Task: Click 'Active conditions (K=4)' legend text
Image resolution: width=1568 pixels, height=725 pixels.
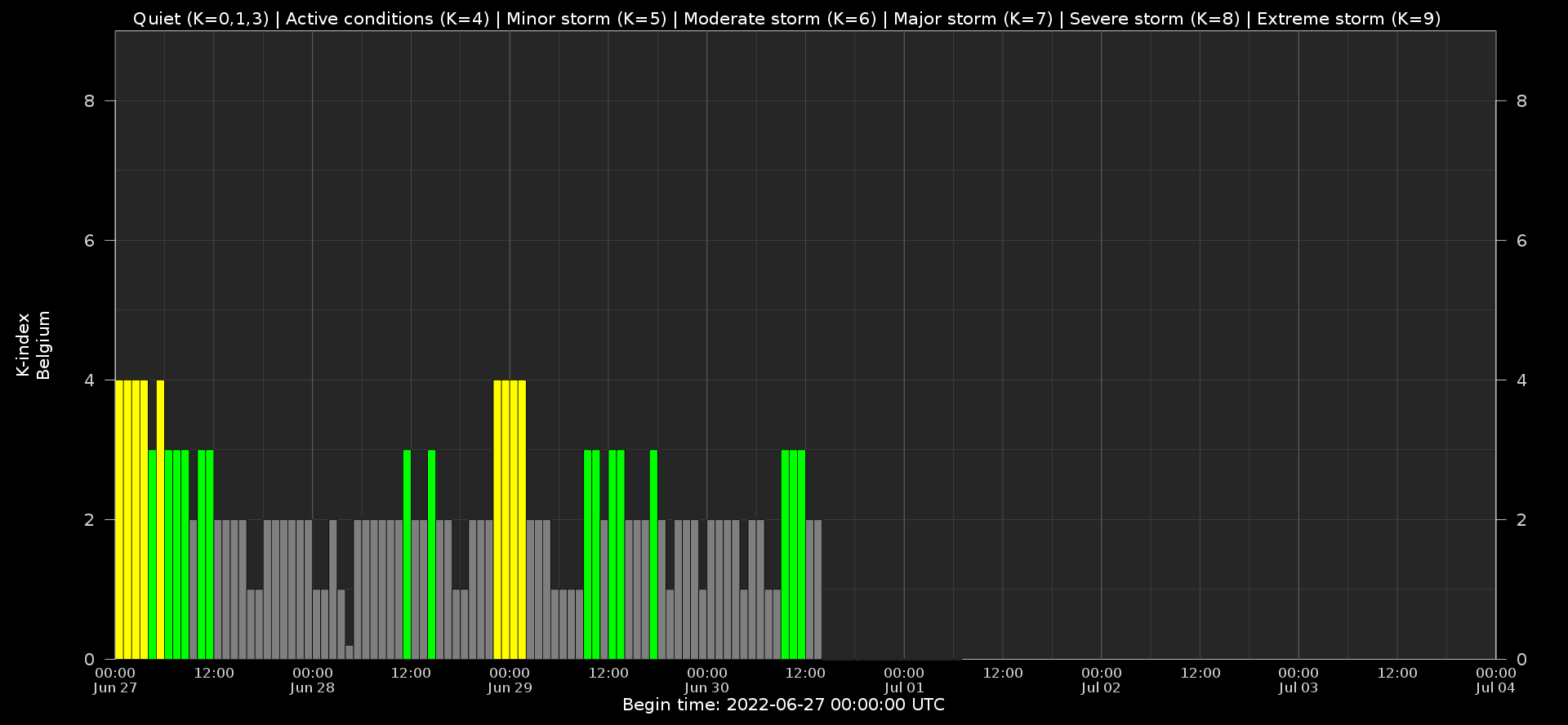Action: coord(387,19)
